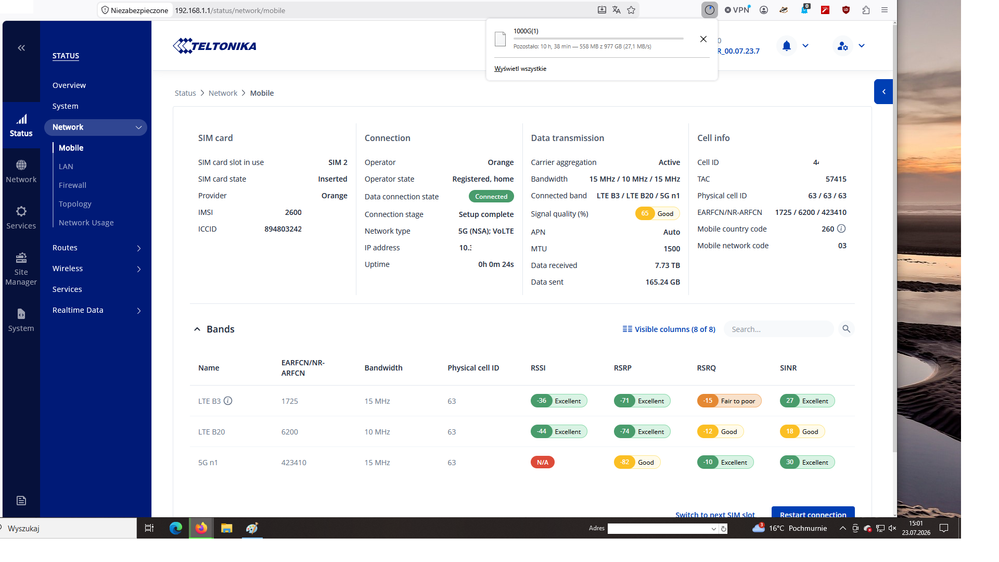
Task: Click the info icon beside Mobile country code
Action: point(841,229)
